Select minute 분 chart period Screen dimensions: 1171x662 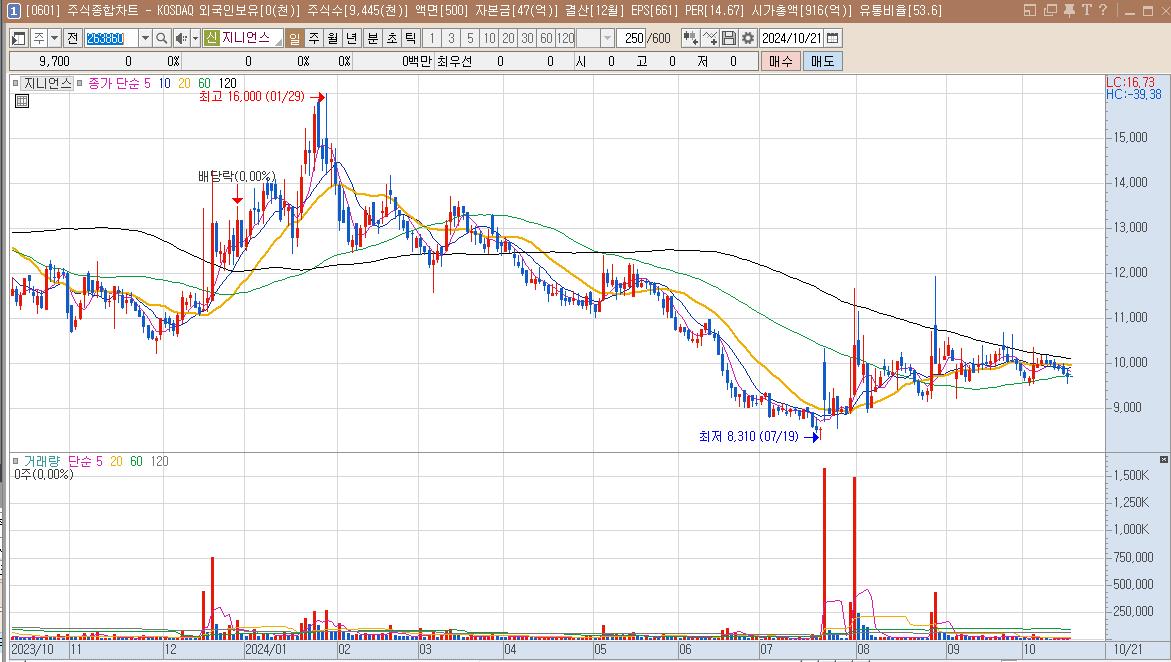point(373,38)
